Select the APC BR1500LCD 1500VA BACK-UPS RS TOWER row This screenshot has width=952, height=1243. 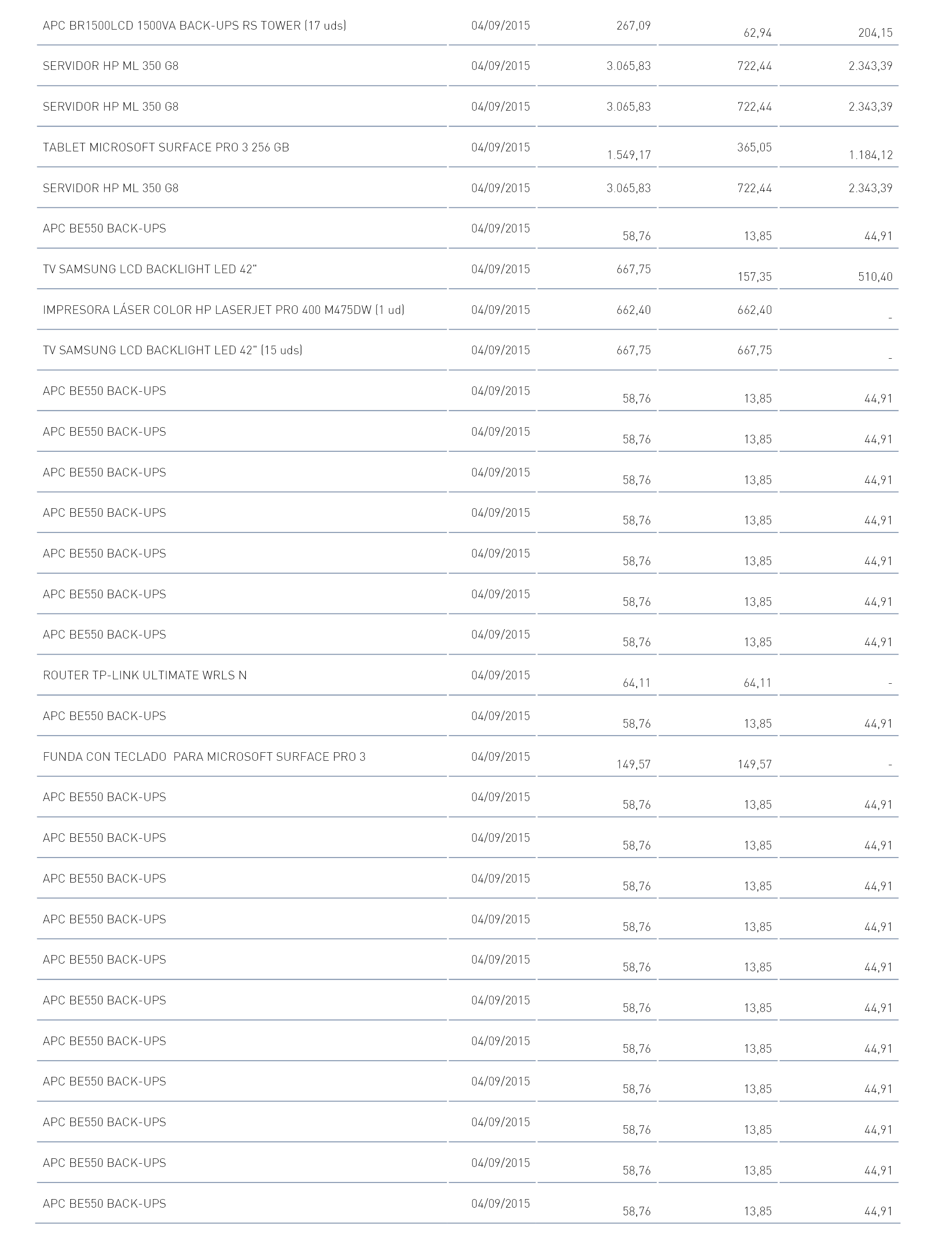tap(468, 26)
